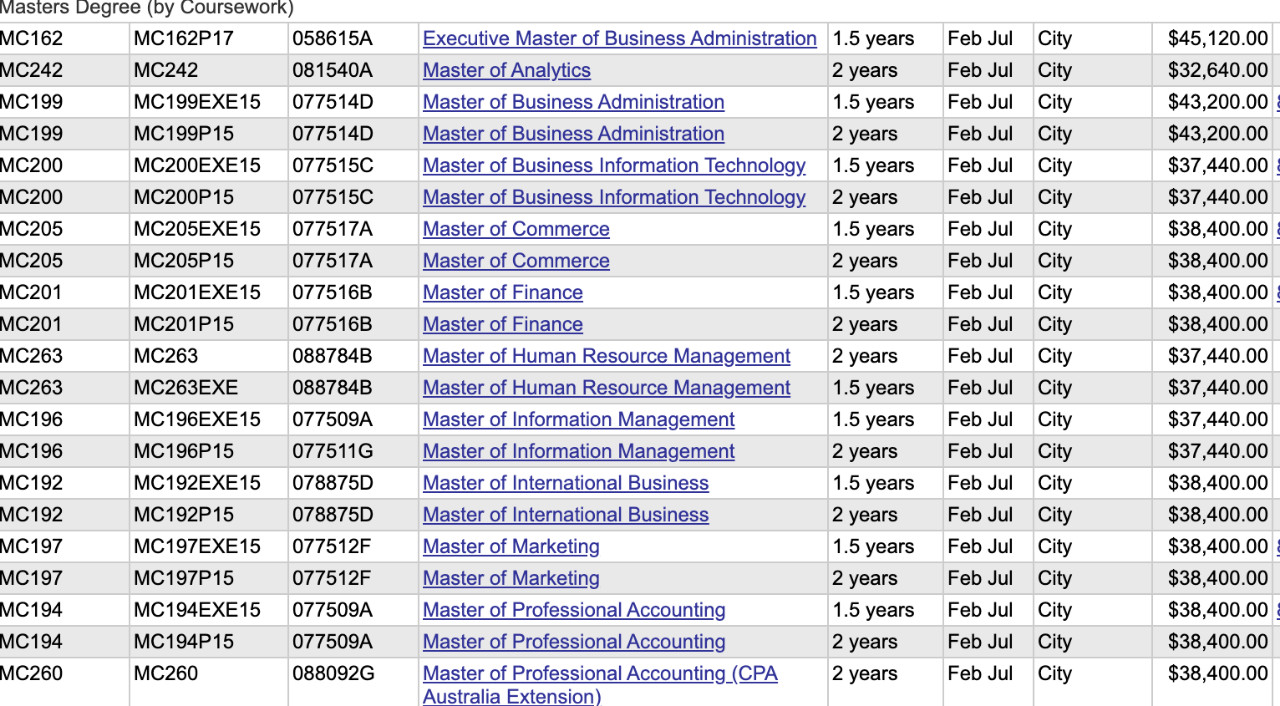This screenshot has width=1280, height=706.
Task: Open Master of Business Information Technology MC200EXE15 link
Action: coord(614,165)
